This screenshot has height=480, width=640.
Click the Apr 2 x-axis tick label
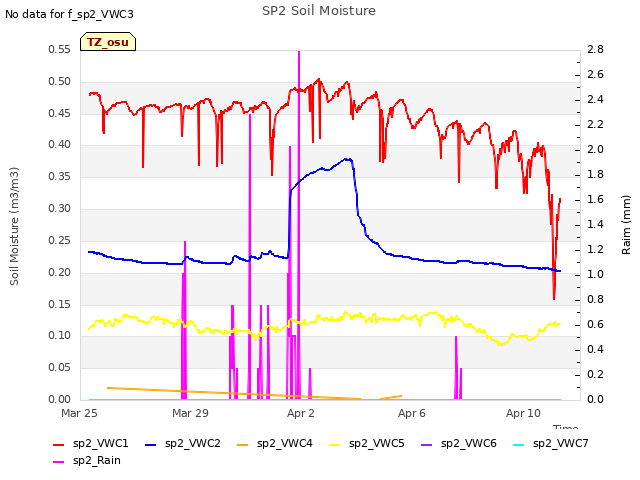tap(301, 413)
